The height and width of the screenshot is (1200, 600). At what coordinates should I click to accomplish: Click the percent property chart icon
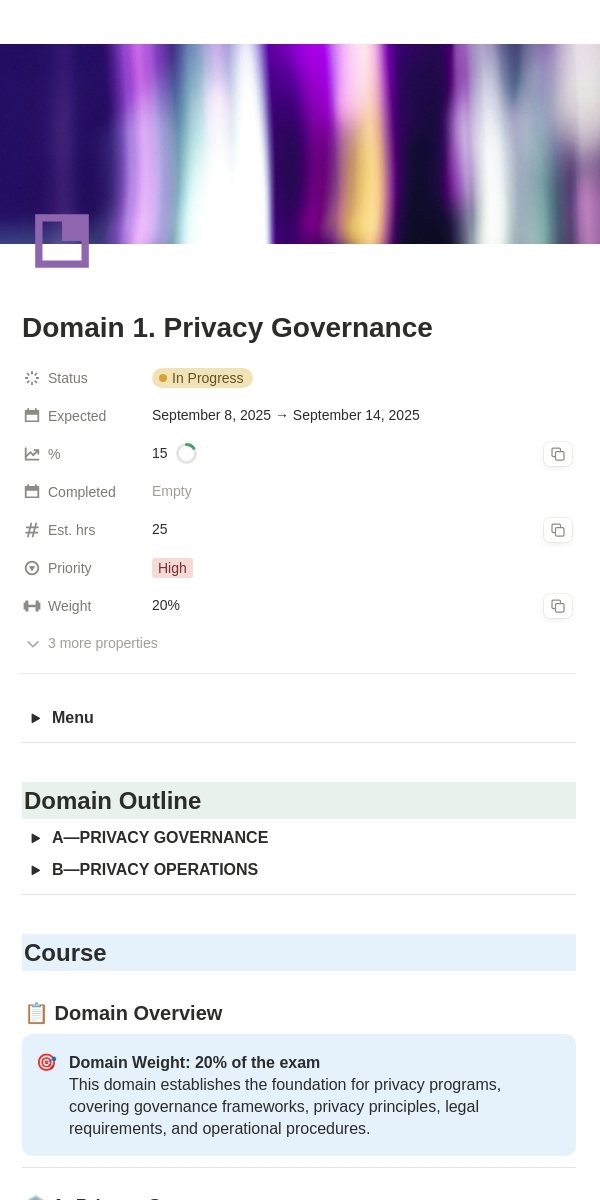click(x=32, y=454)
